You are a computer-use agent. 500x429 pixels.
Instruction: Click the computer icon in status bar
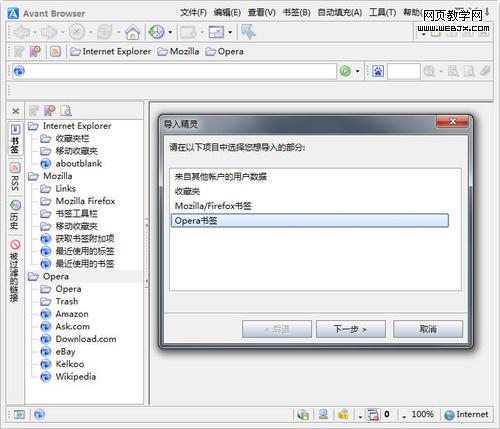coord(323,414)
